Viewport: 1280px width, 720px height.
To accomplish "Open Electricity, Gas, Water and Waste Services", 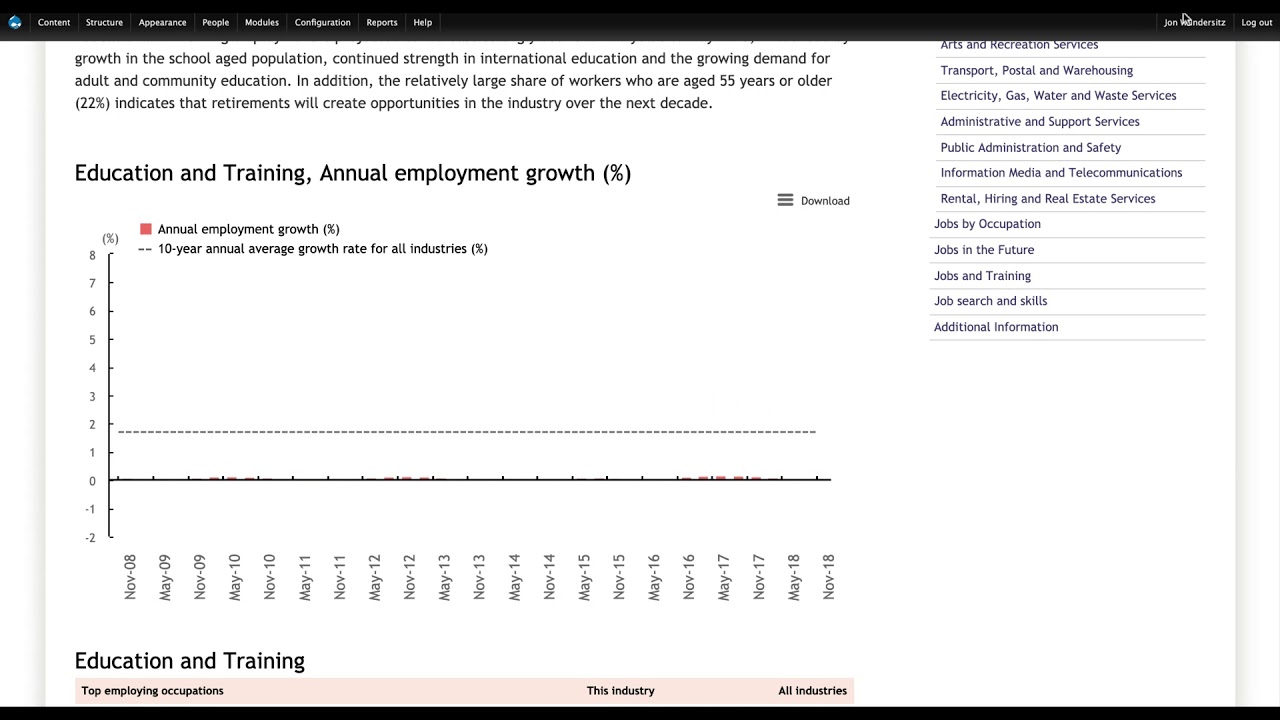I will pyautogui.click(x=1058, y=96).
